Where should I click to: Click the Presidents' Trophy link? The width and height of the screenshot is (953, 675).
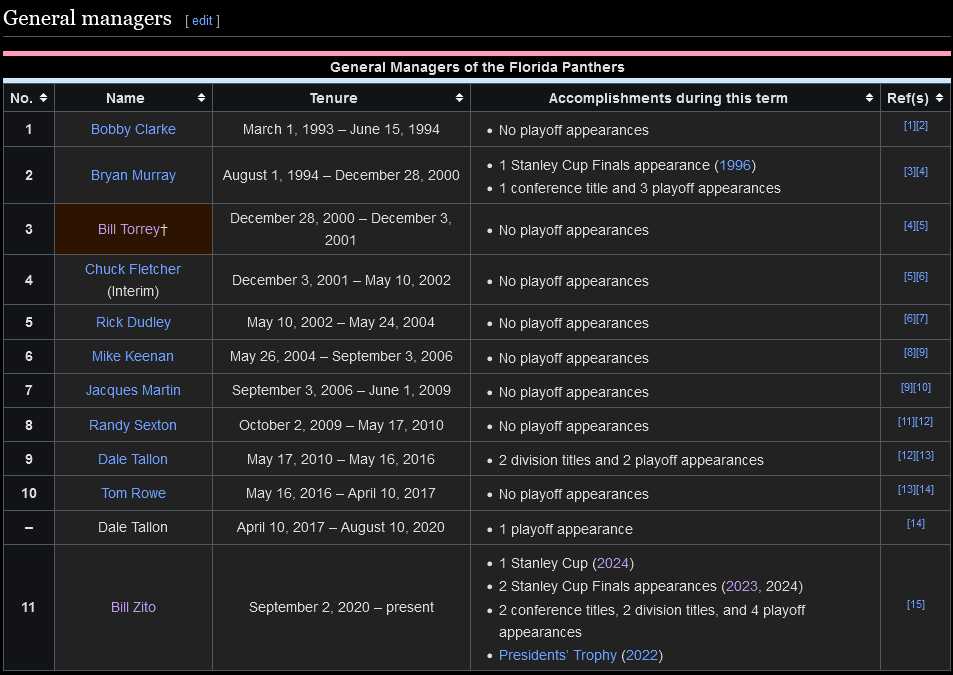(558, 656)
